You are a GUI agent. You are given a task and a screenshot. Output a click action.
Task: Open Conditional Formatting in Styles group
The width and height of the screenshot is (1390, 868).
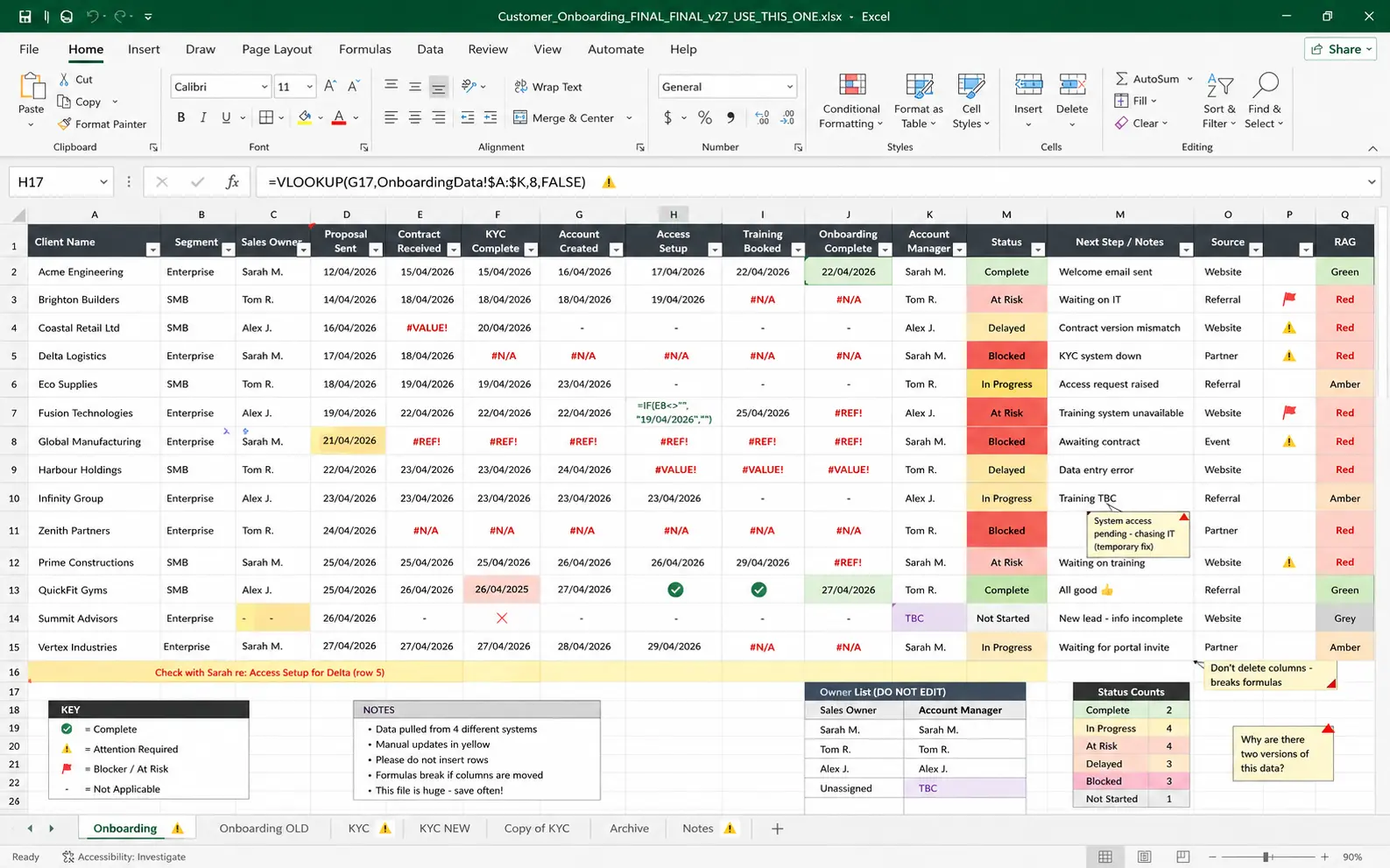click(851, 102)
